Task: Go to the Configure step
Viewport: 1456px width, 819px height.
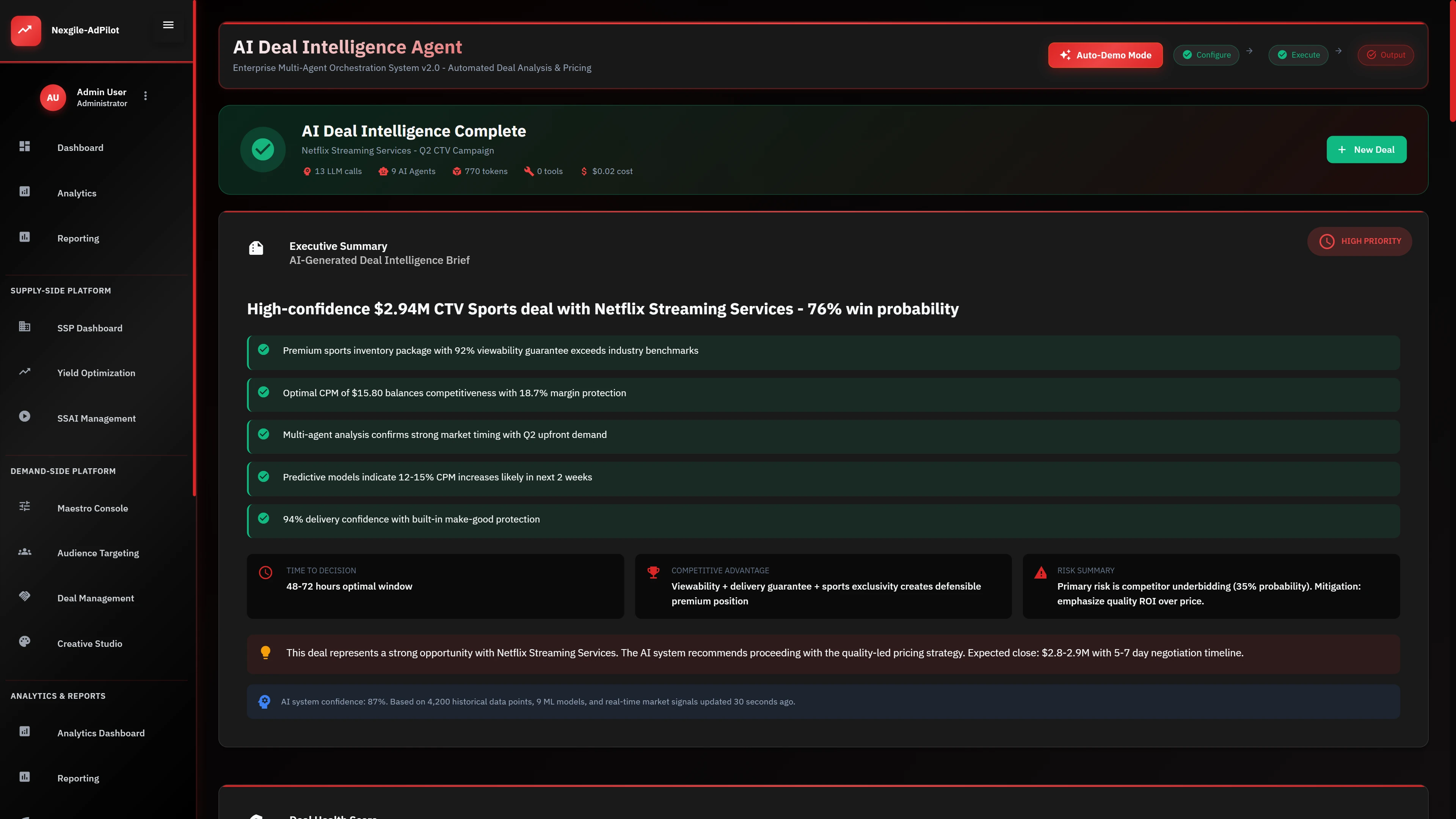Action: [x=1206, y=55]
